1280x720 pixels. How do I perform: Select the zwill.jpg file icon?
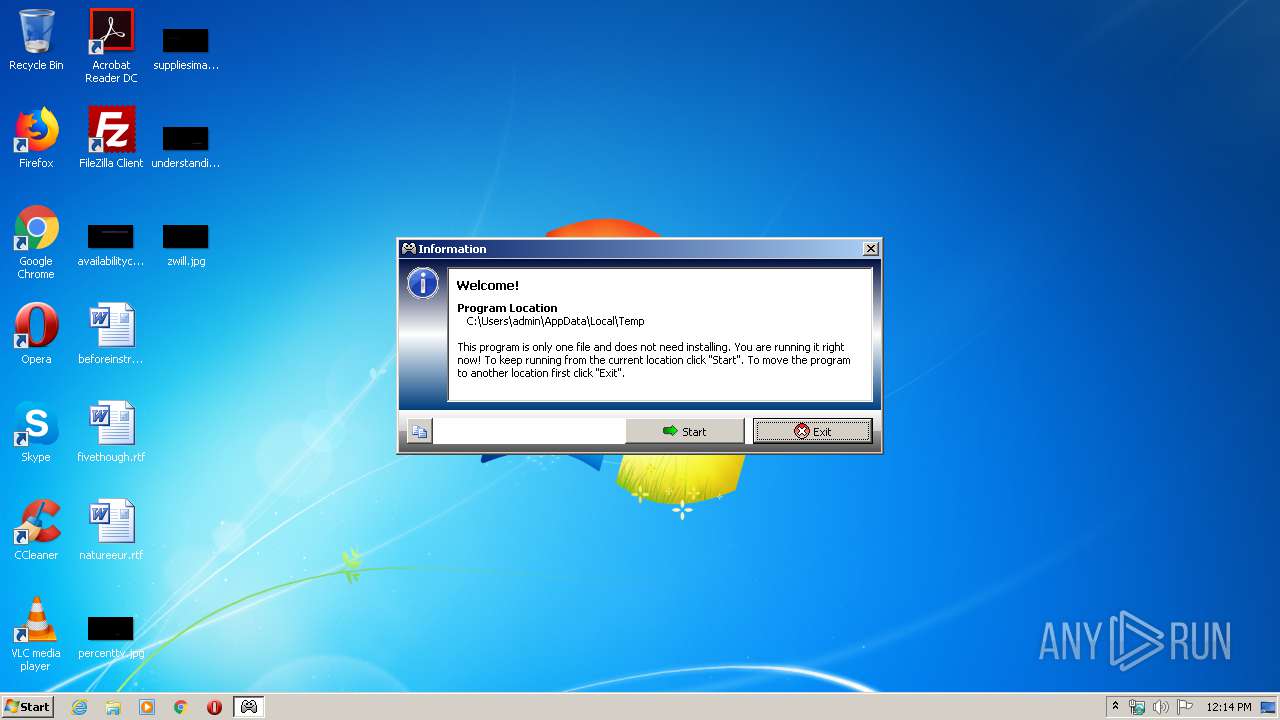coord(186,245)
